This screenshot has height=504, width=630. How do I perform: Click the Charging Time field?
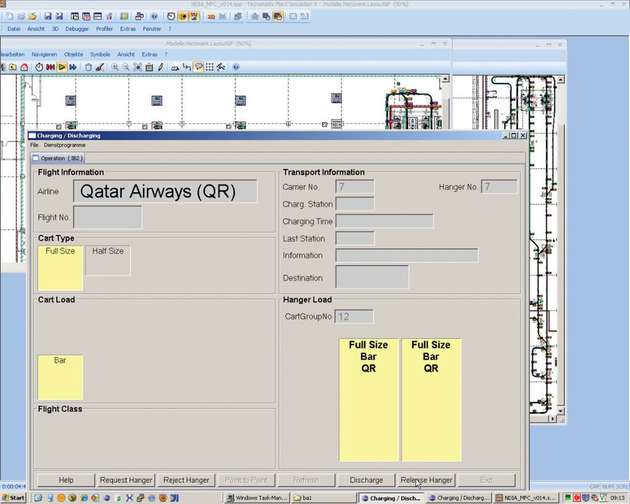385,221
